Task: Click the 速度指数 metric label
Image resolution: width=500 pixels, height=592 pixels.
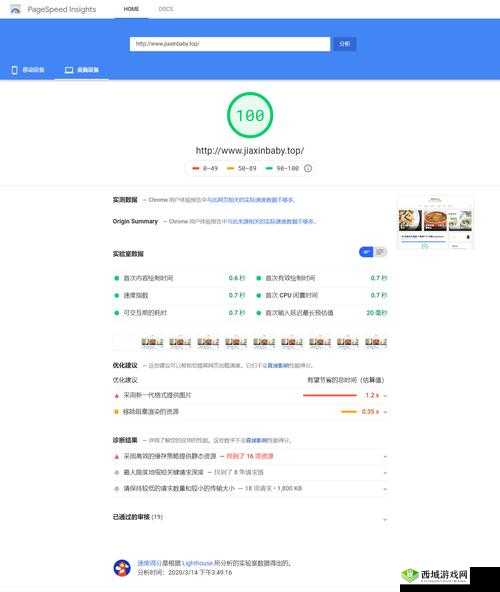Action: click(x=136, y=295)
